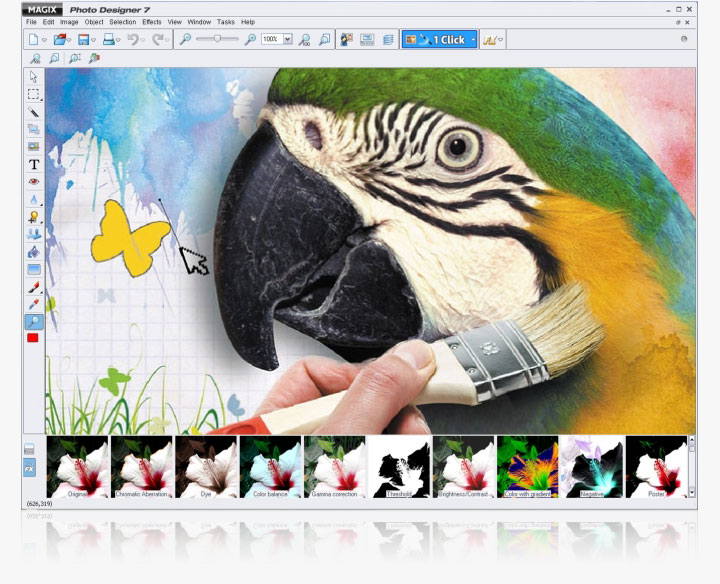Open the red foreground color swatch

[x=33, y=338]
